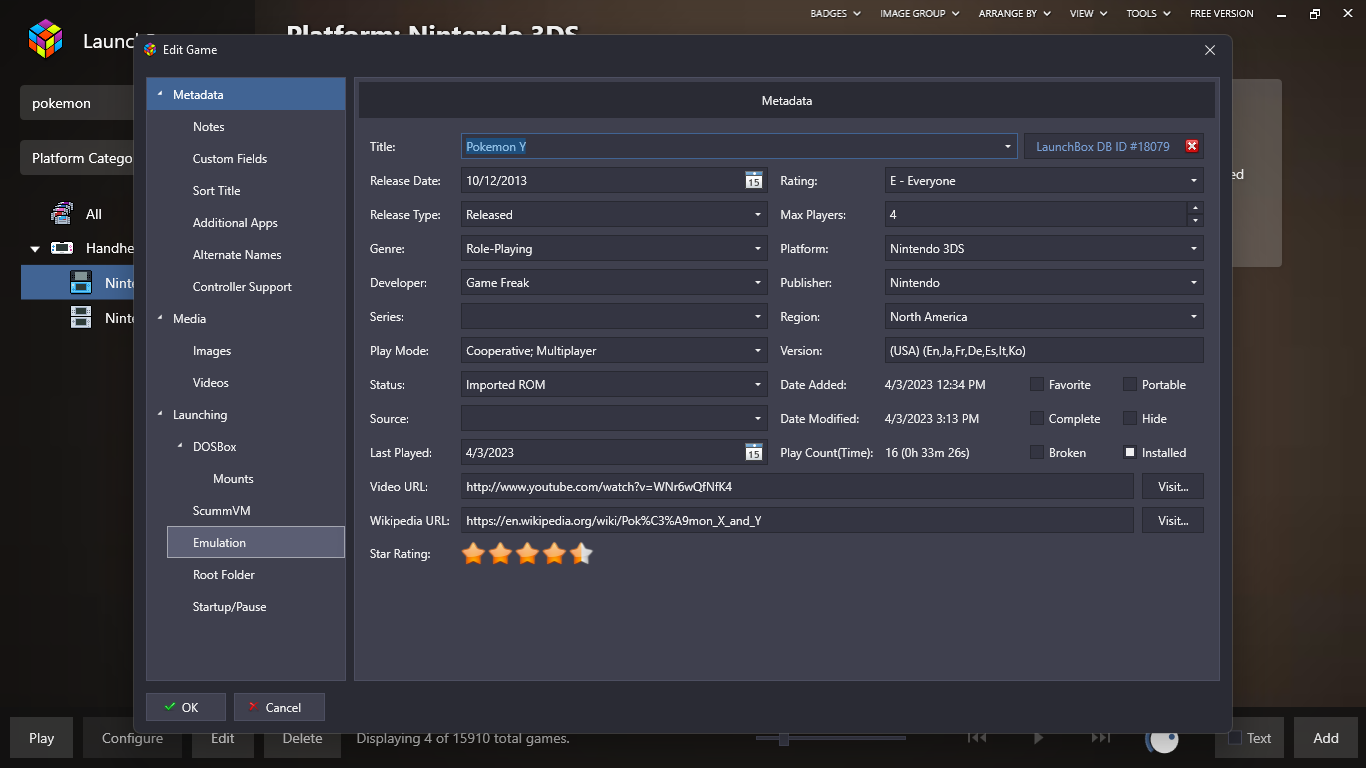
Task: Toggle the Installed checkbox
Action: [x=1130, y=452]
